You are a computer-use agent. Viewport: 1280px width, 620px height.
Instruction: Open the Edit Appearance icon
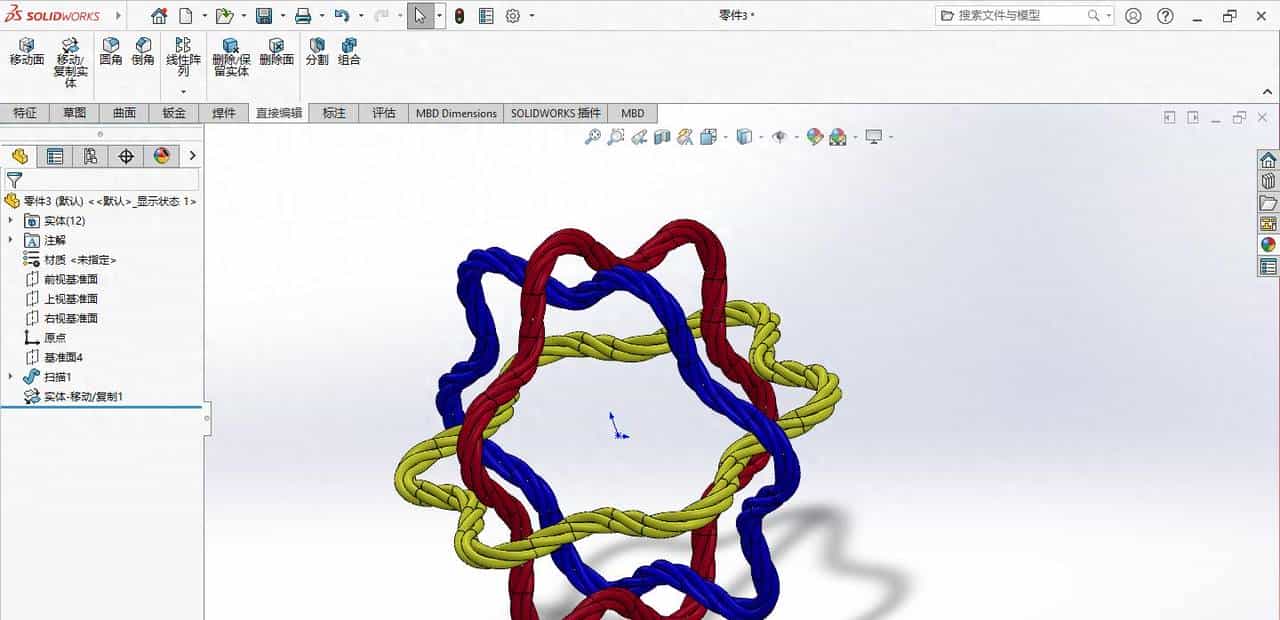tap(815, 137)
